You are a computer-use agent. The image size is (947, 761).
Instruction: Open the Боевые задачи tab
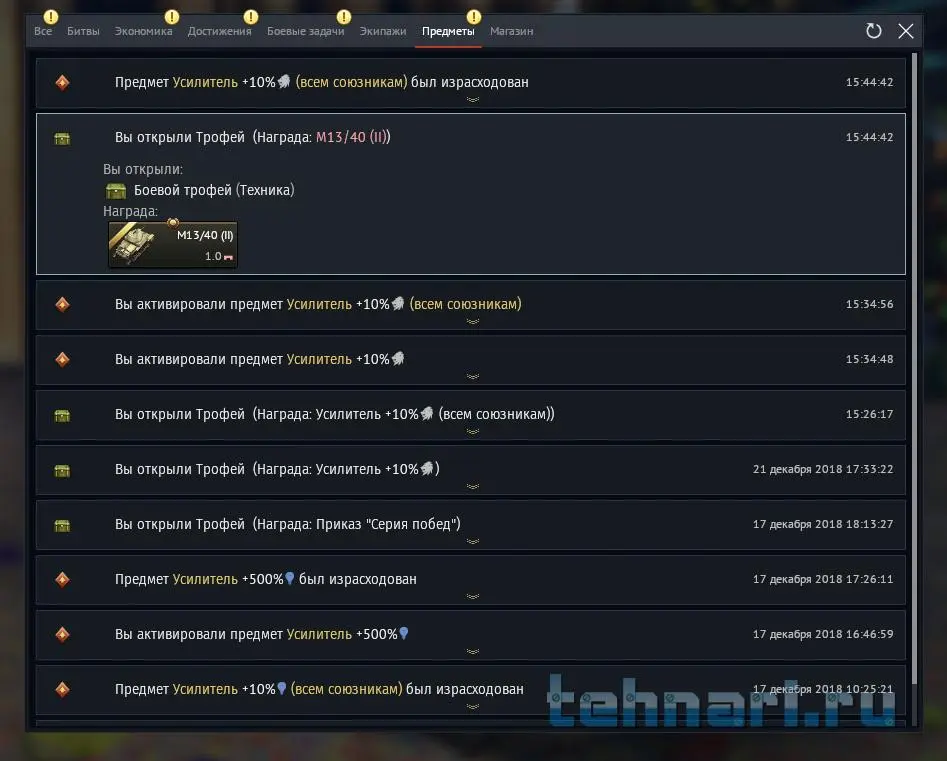(x=306, y=31)
